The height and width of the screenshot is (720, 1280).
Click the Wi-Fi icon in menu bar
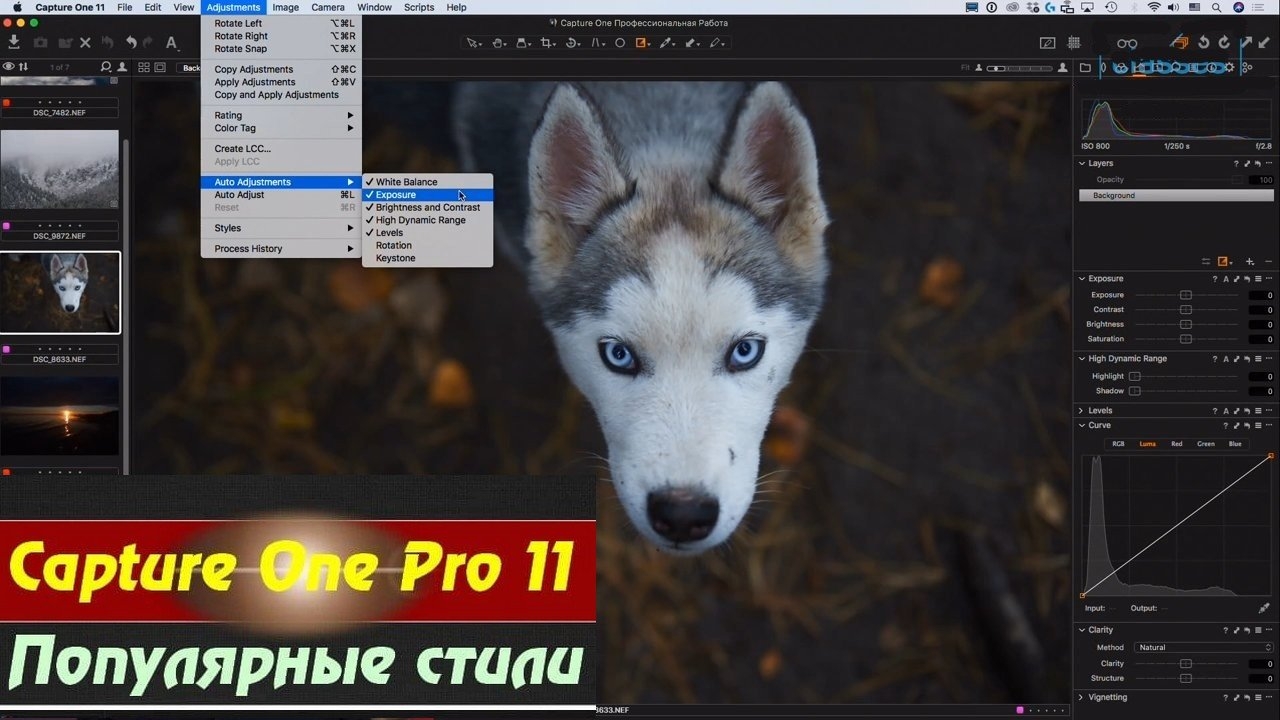1154,7
